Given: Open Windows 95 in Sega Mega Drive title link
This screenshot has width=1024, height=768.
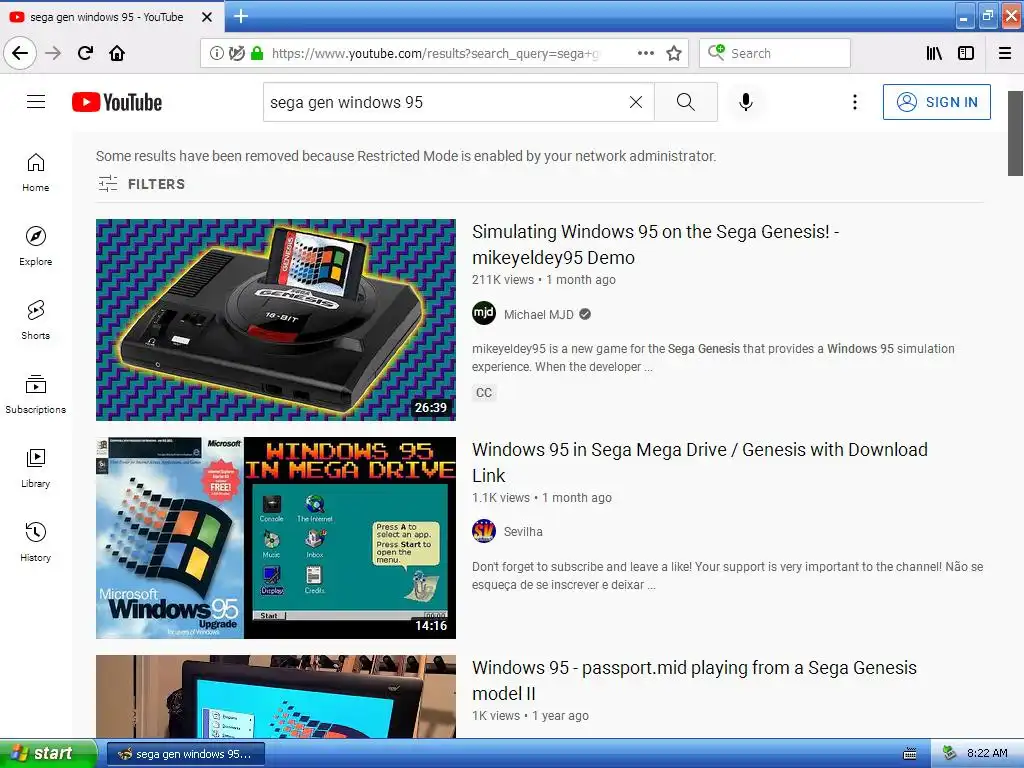Looking at the screenshot, I should click(699, 462).
